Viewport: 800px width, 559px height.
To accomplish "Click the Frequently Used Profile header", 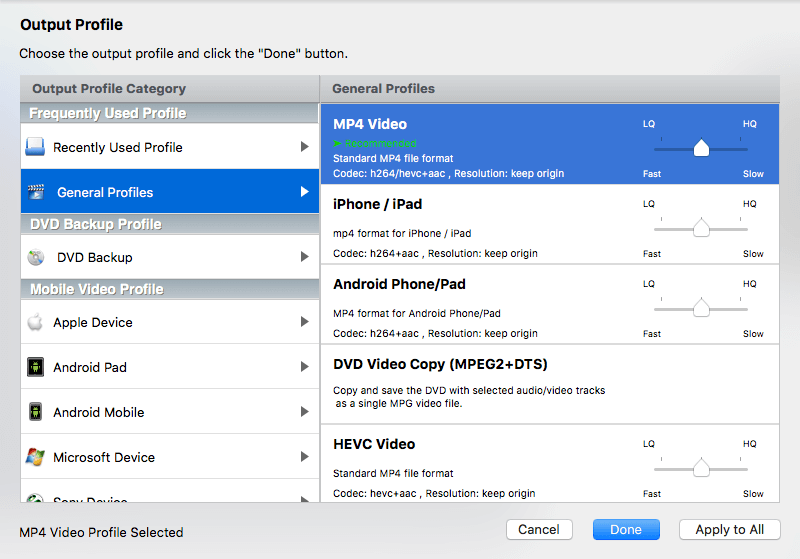I will pyautogui.click(x=170, y=113).
